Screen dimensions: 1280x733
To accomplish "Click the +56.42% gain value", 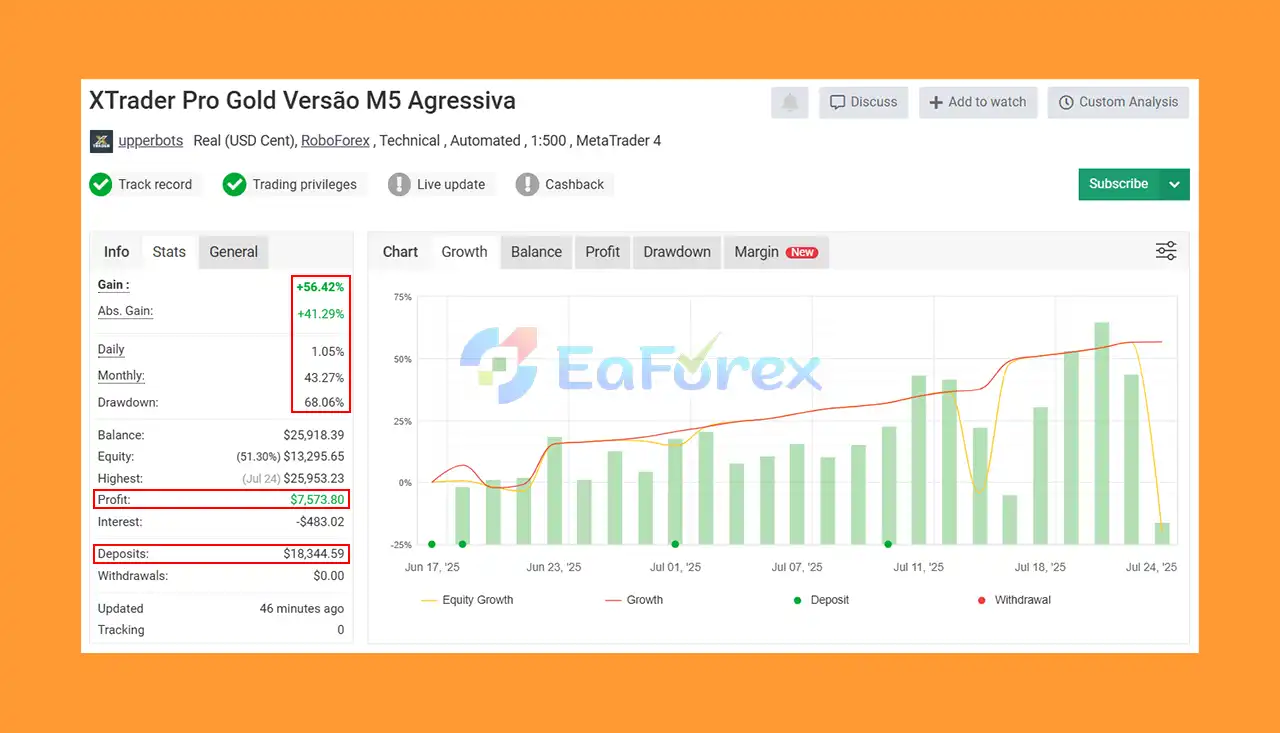I will tap(320, 287).
